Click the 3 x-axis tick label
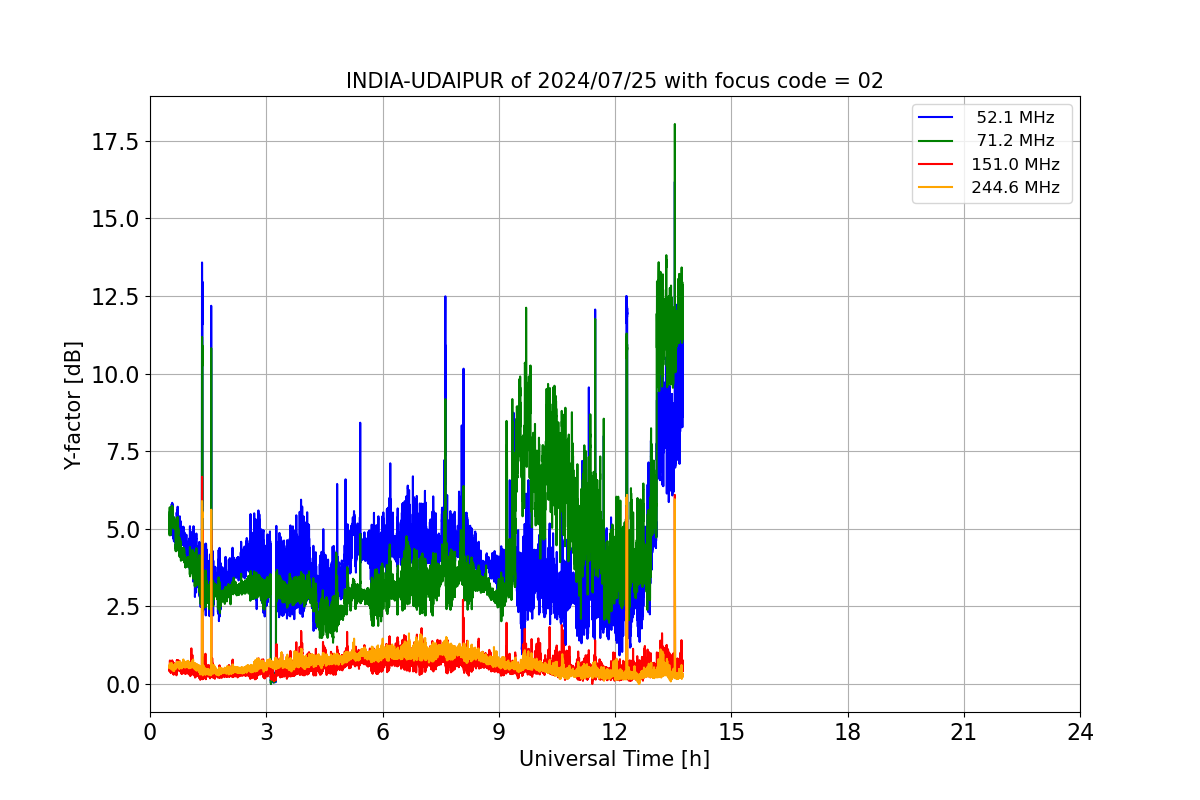Screen dimensions: 1200x800 tap(266, 732)
